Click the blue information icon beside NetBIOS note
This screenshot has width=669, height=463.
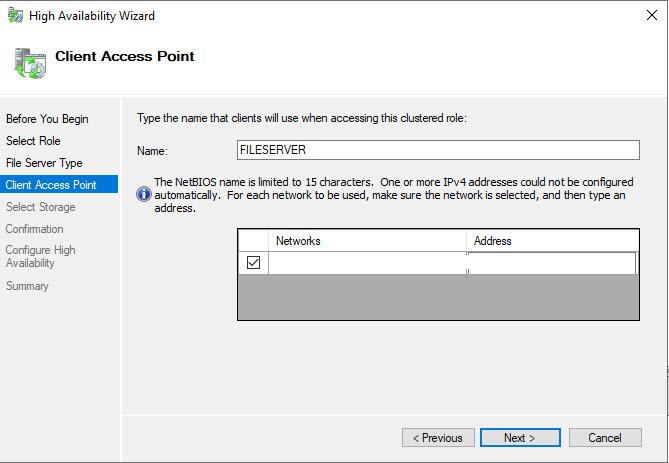click(144, 195)
